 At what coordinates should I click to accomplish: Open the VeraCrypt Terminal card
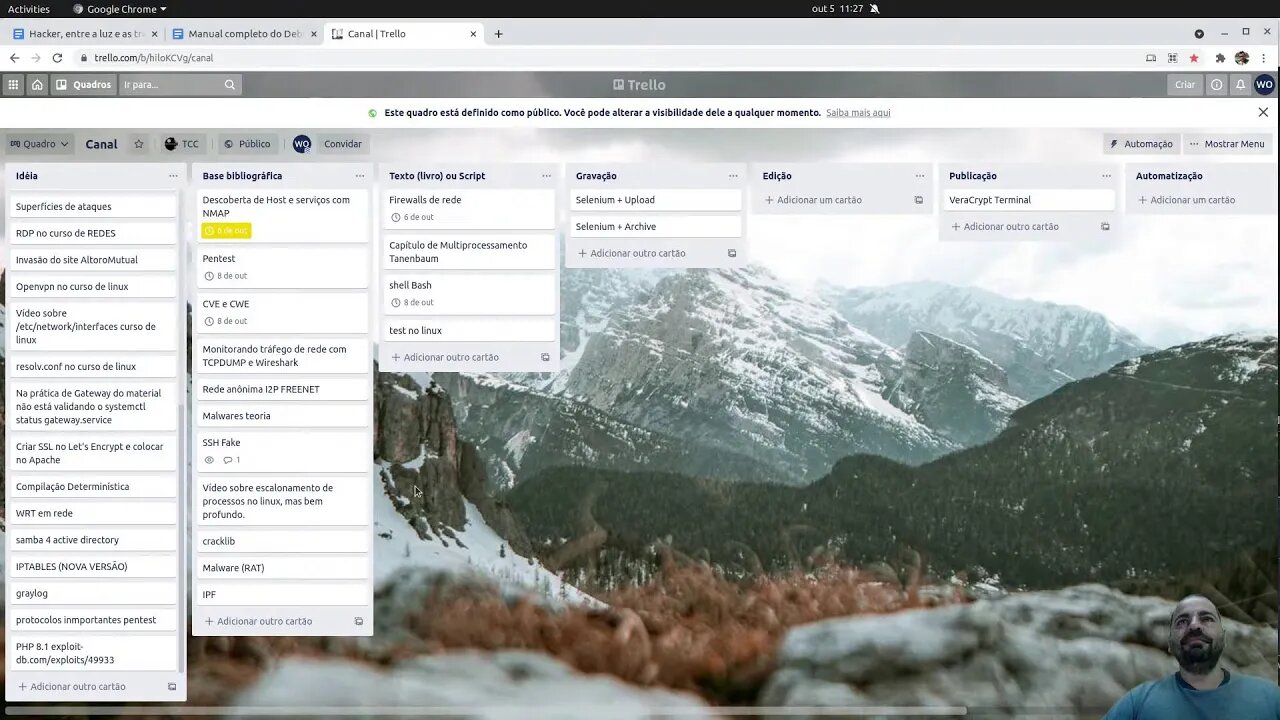click(1029, 200)
